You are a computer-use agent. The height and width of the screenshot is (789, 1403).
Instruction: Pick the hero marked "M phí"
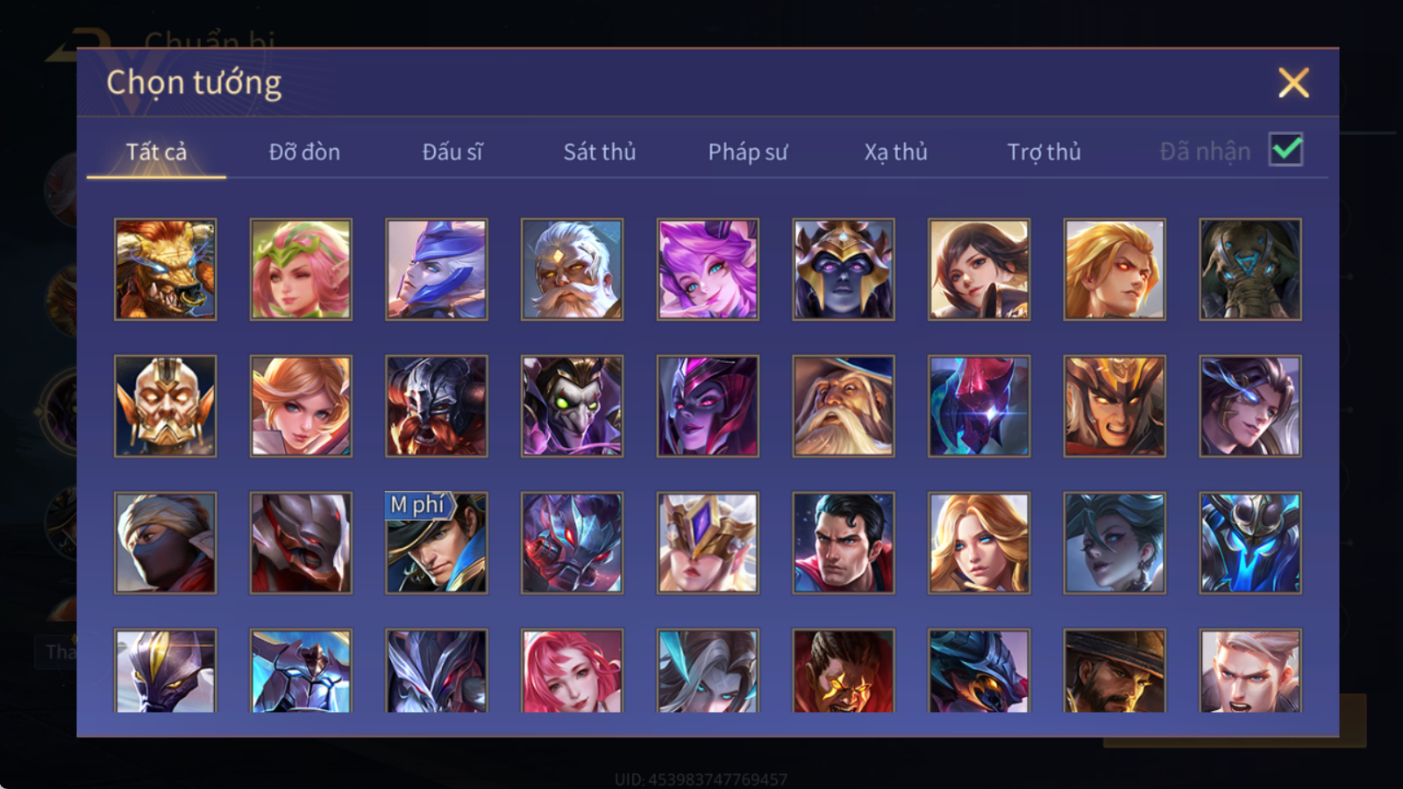[x=436, y=543]
